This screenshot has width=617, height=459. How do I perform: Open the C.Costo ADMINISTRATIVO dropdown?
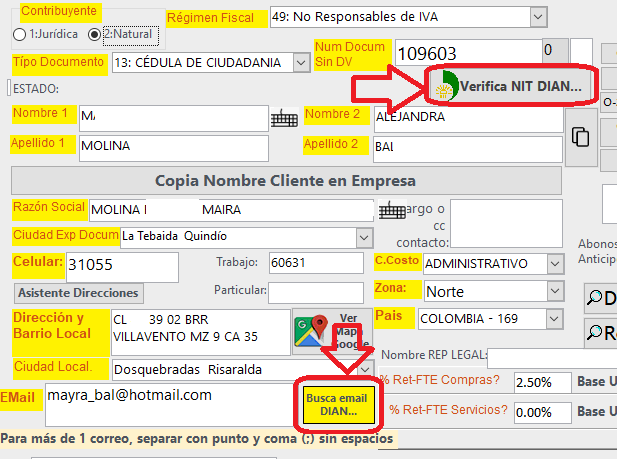click(555, 264)
